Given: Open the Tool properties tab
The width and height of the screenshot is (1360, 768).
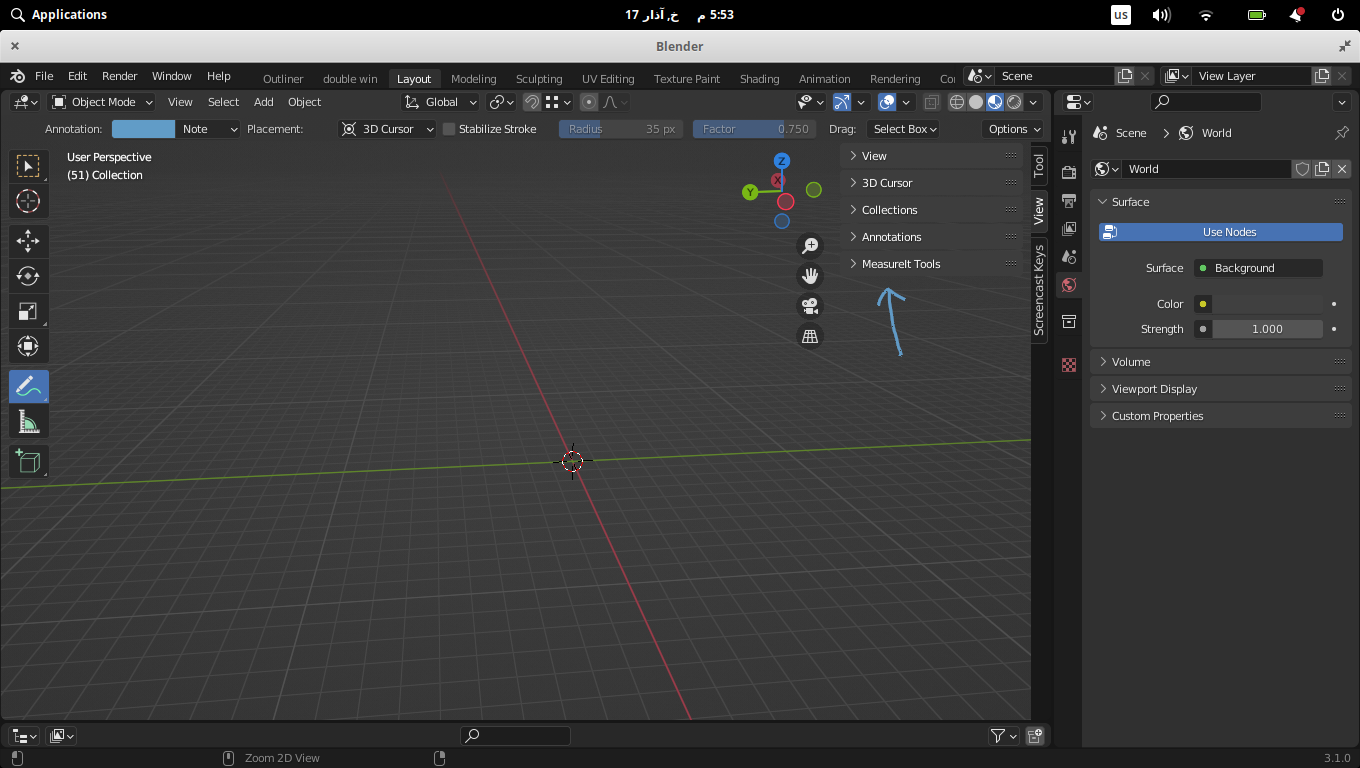Looking at the screenshot, I should coord(1069,137).
